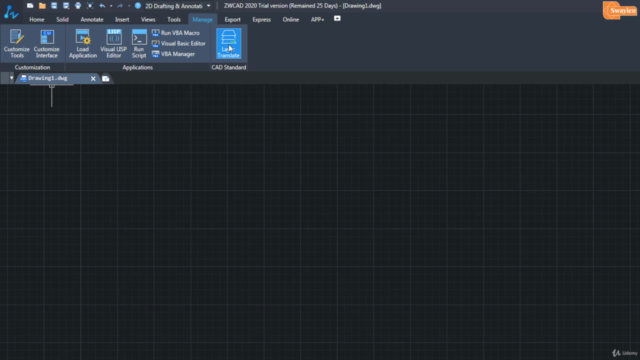Switch to the Online ribbon tab
This screenshot has height=360, width=640.
tap(291, 19)
